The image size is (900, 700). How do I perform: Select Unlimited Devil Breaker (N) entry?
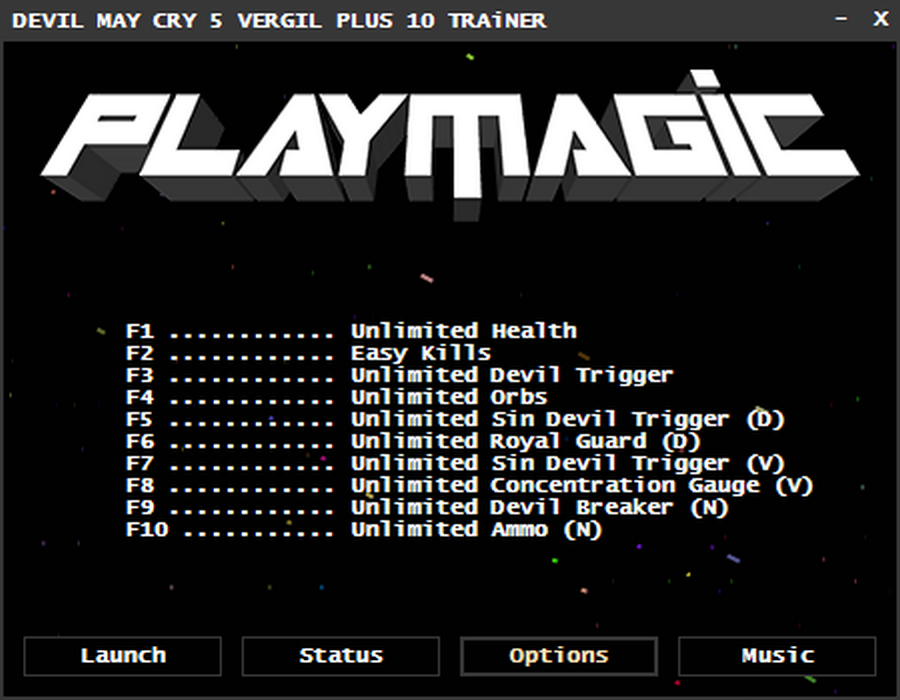coord(540,507)
